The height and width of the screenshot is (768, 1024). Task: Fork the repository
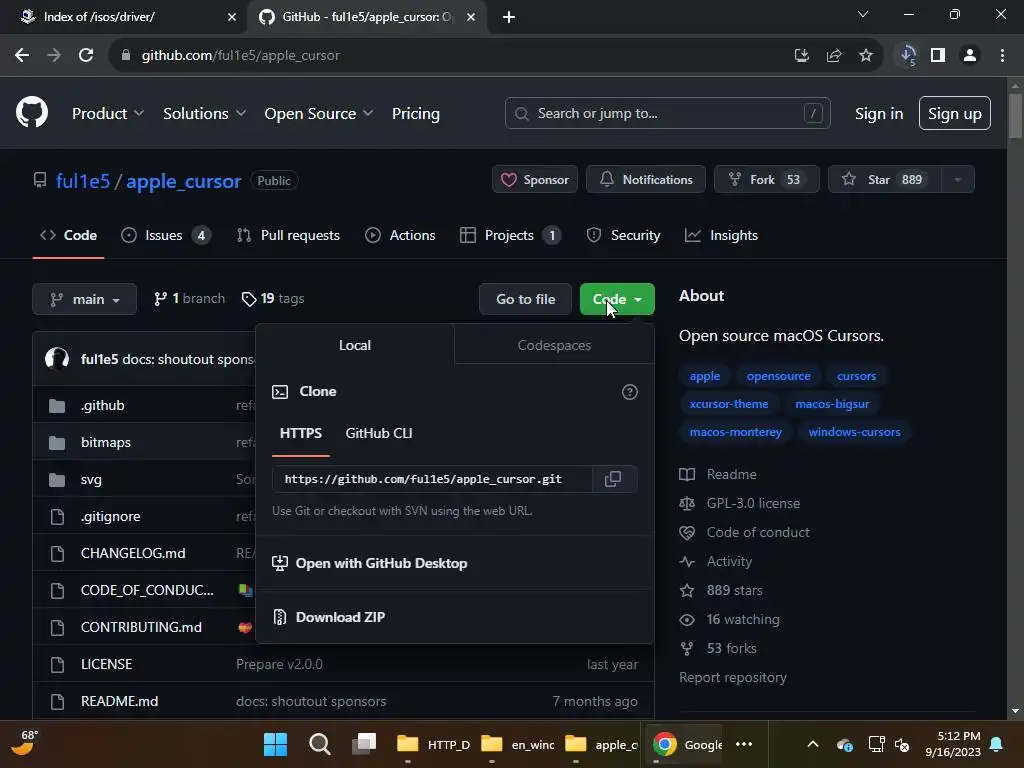pyautogui.click(x=767, y=180)
